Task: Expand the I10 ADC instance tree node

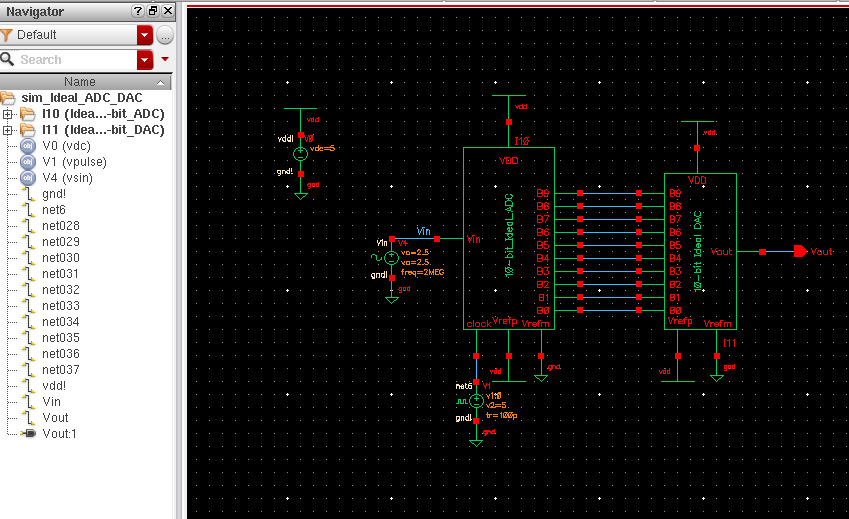Action: pyautogui.click(x=9, y=114)
